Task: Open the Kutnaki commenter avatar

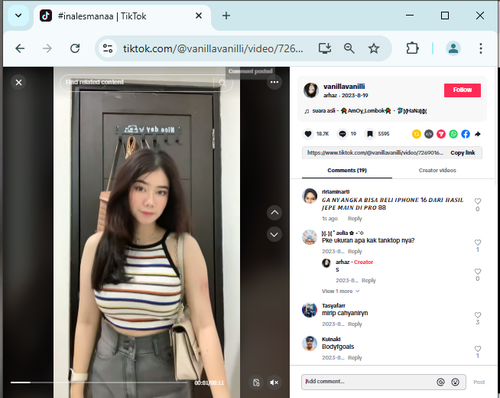Action: tap(310, 344)
